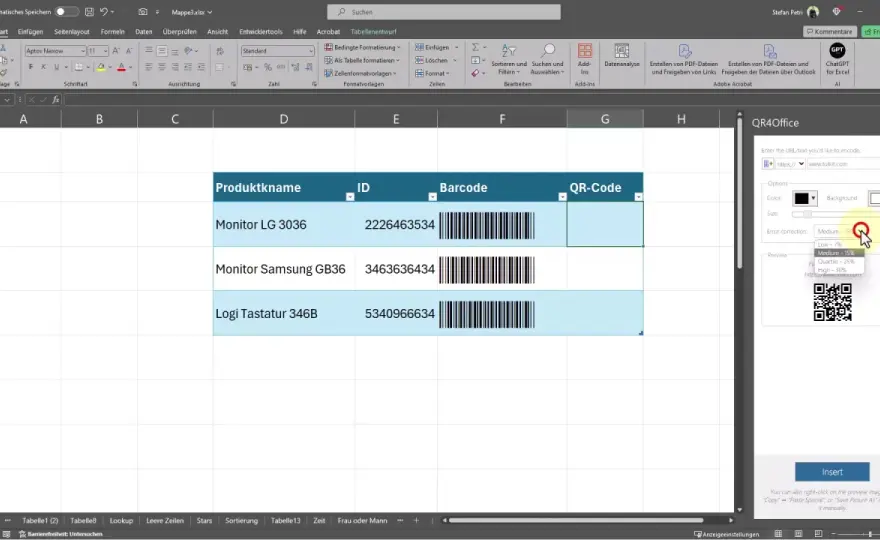Open the Überprüfen ribbon tab

click(x=180, y=32)
